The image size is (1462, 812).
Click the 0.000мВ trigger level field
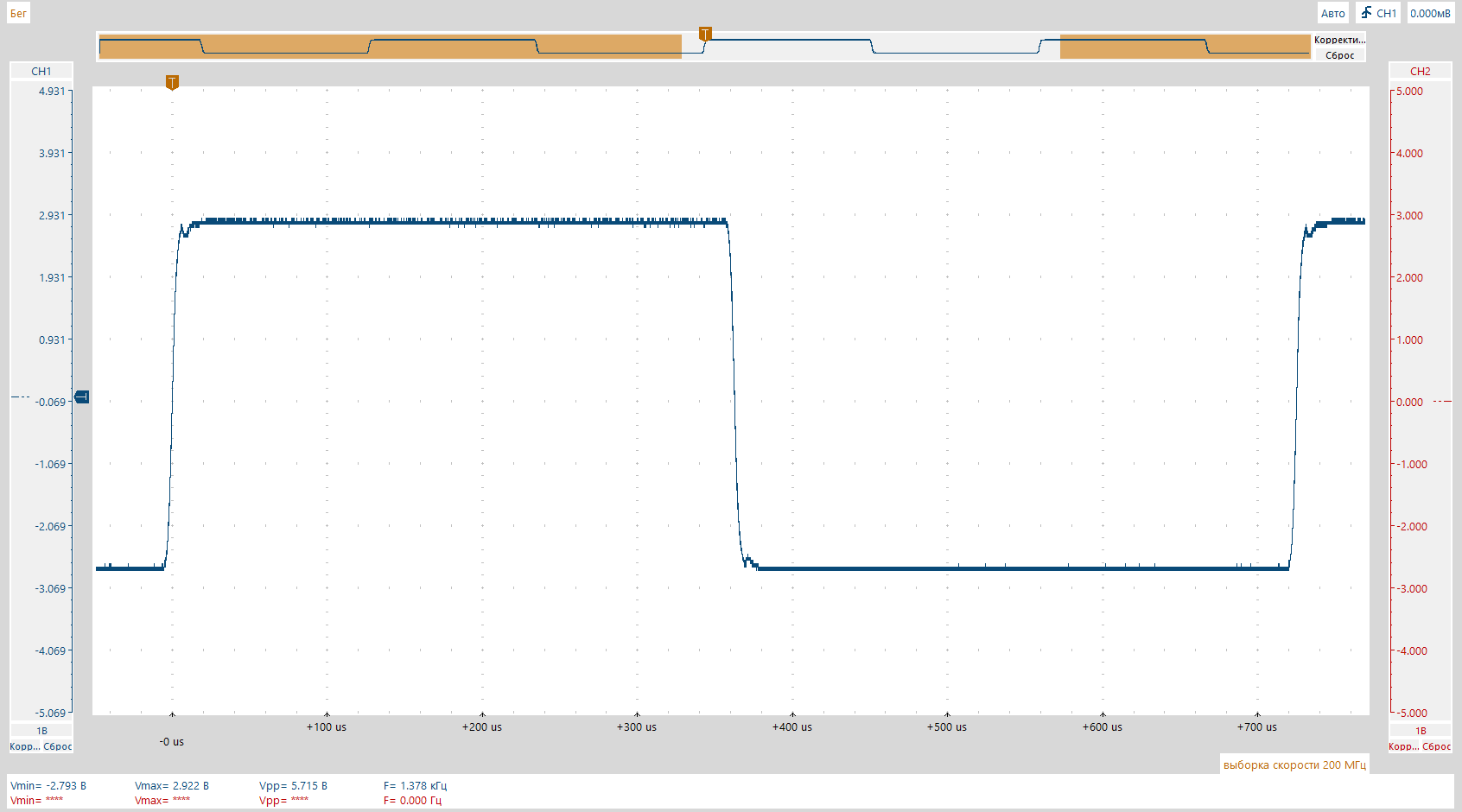[1431, 13]
